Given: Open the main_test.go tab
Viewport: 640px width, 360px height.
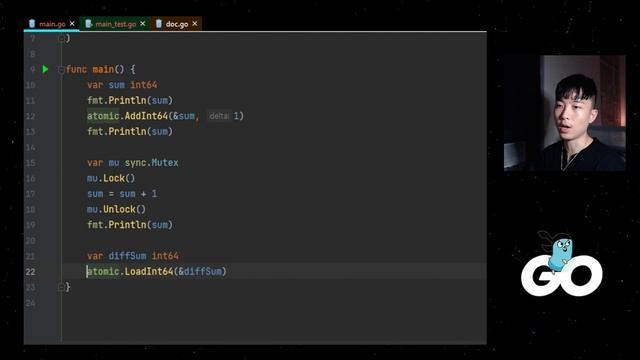Looking at the screenshot, I should [x=116, y=24].
